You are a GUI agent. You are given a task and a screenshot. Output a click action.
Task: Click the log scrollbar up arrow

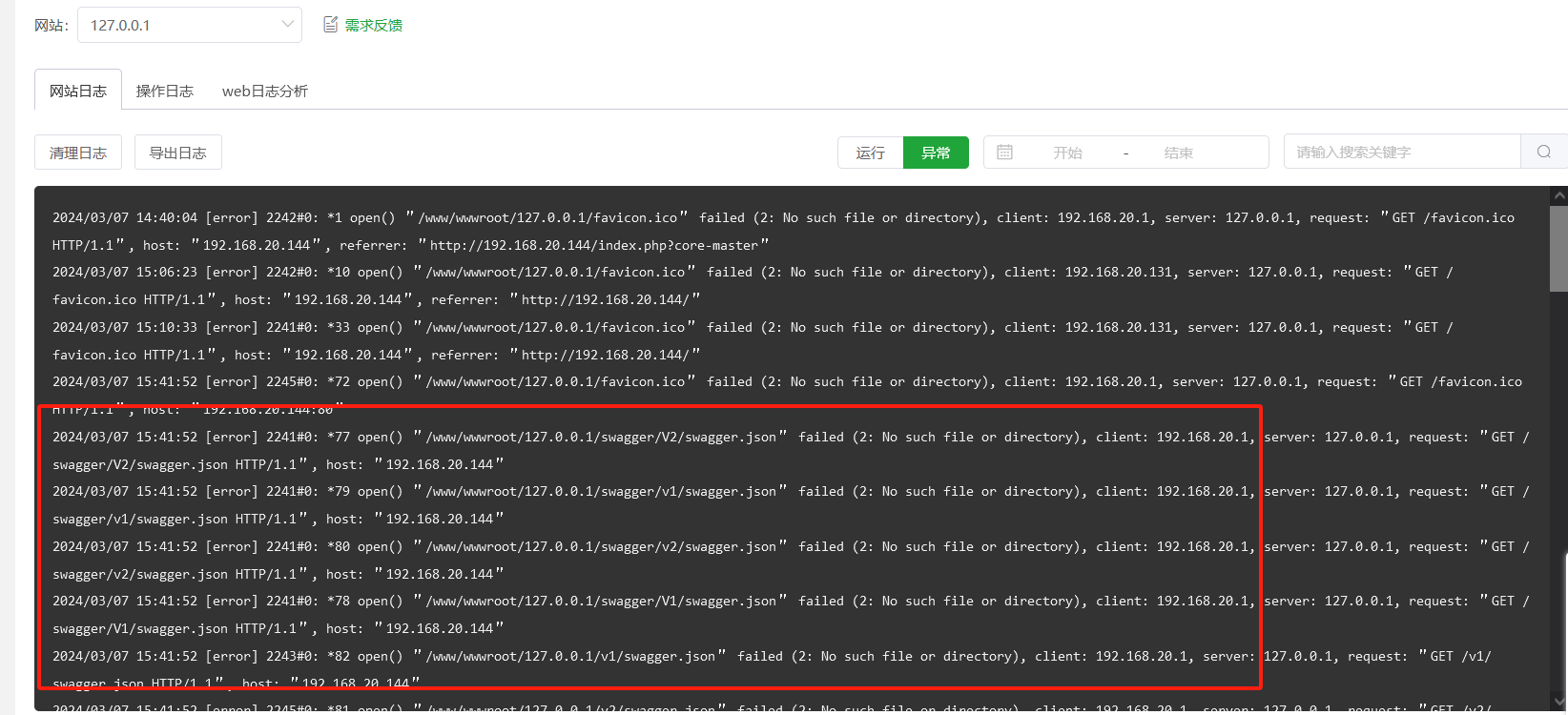[1559, 195]
